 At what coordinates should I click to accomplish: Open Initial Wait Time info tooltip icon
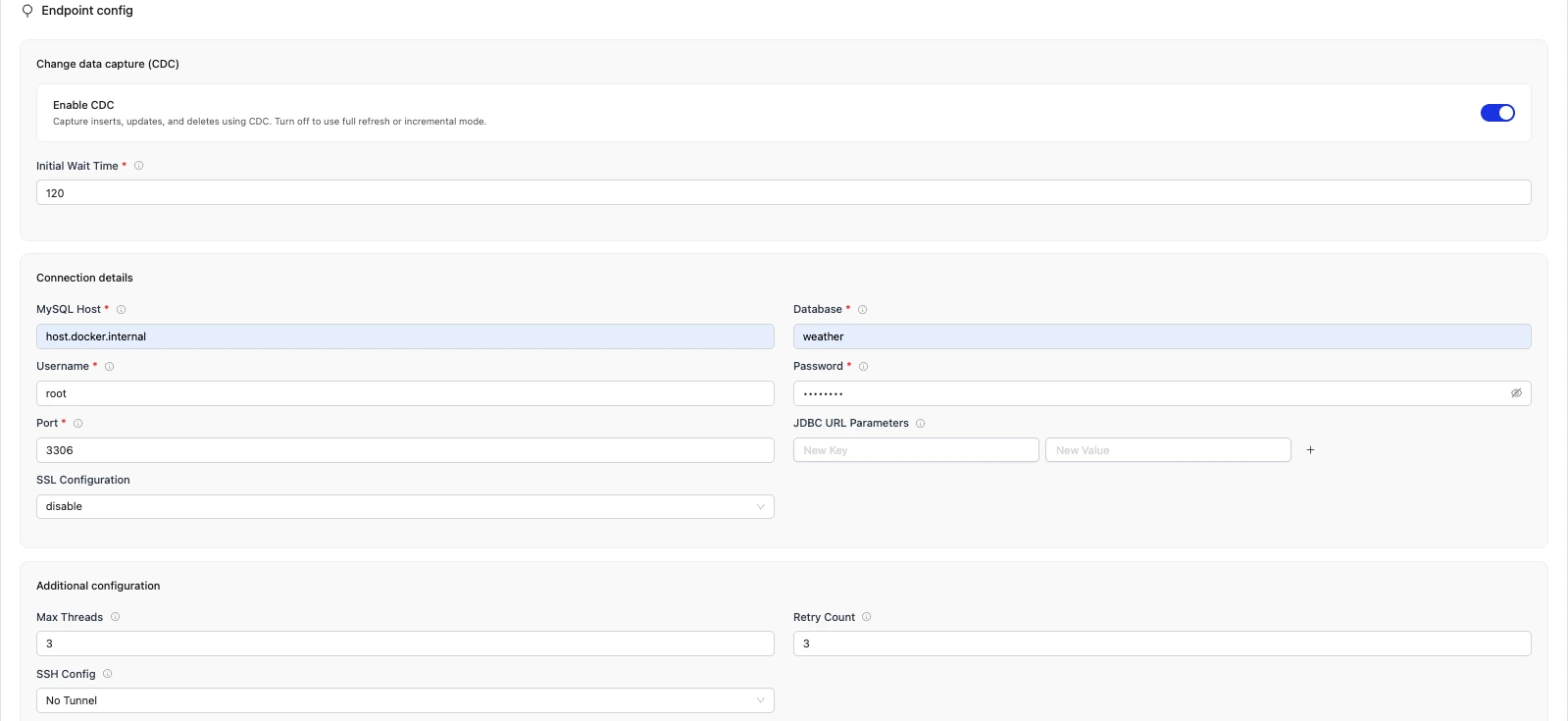138,166
